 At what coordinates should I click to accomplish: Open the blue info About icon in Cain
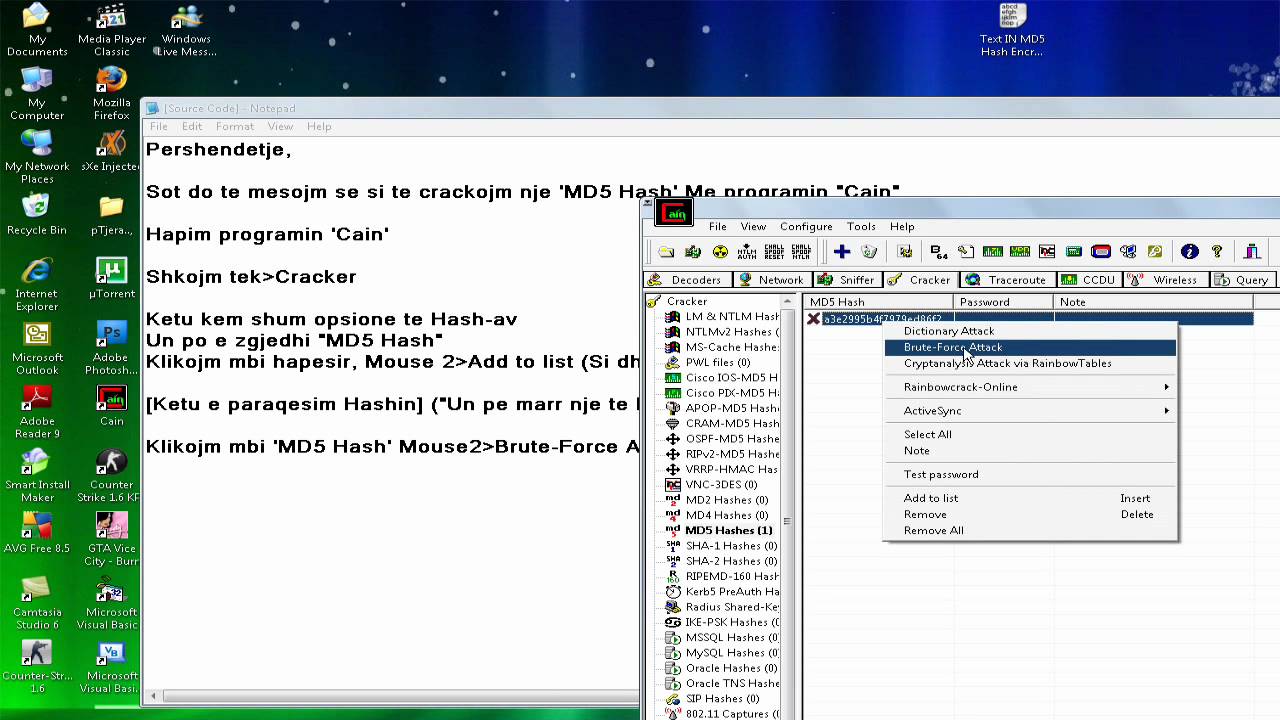coord(1189,252)
